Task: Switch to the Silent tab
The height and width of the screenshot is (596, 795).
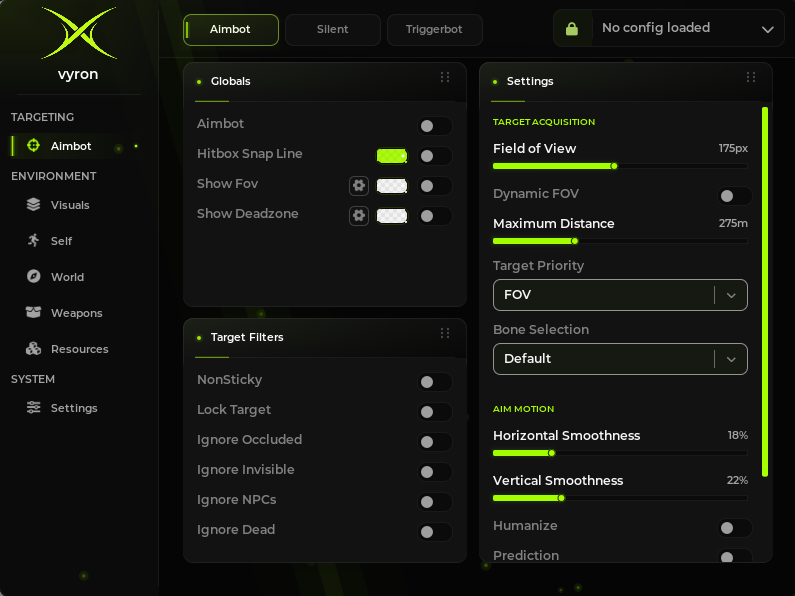Action: (x=333, y=29)
